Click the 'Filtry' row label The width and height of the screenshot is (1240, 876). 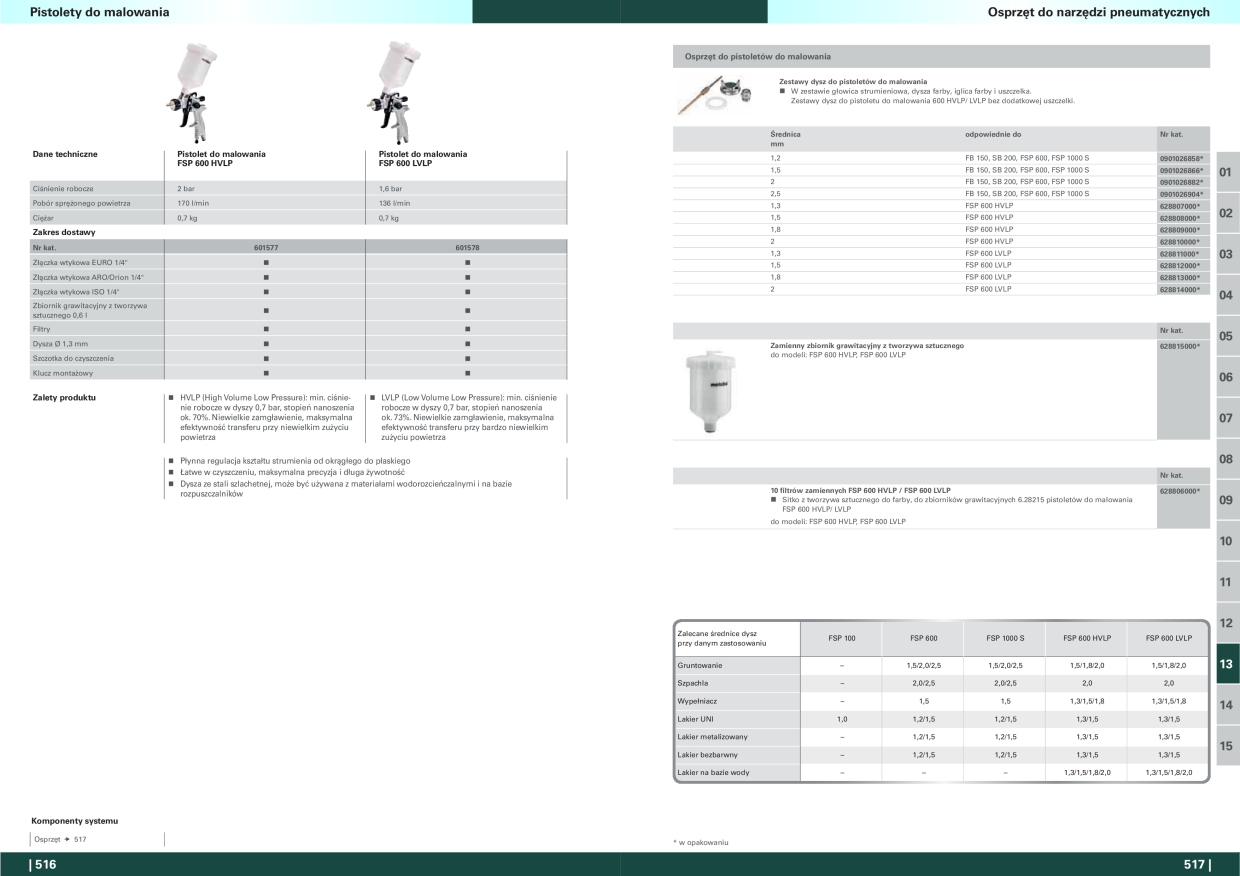click(x=41, y=328)
